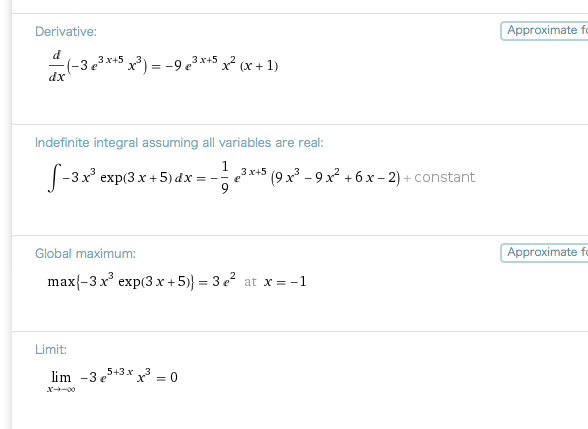588x429 pixels.
Task: Click the limit result '= 0'
Action: pos(167,377)
